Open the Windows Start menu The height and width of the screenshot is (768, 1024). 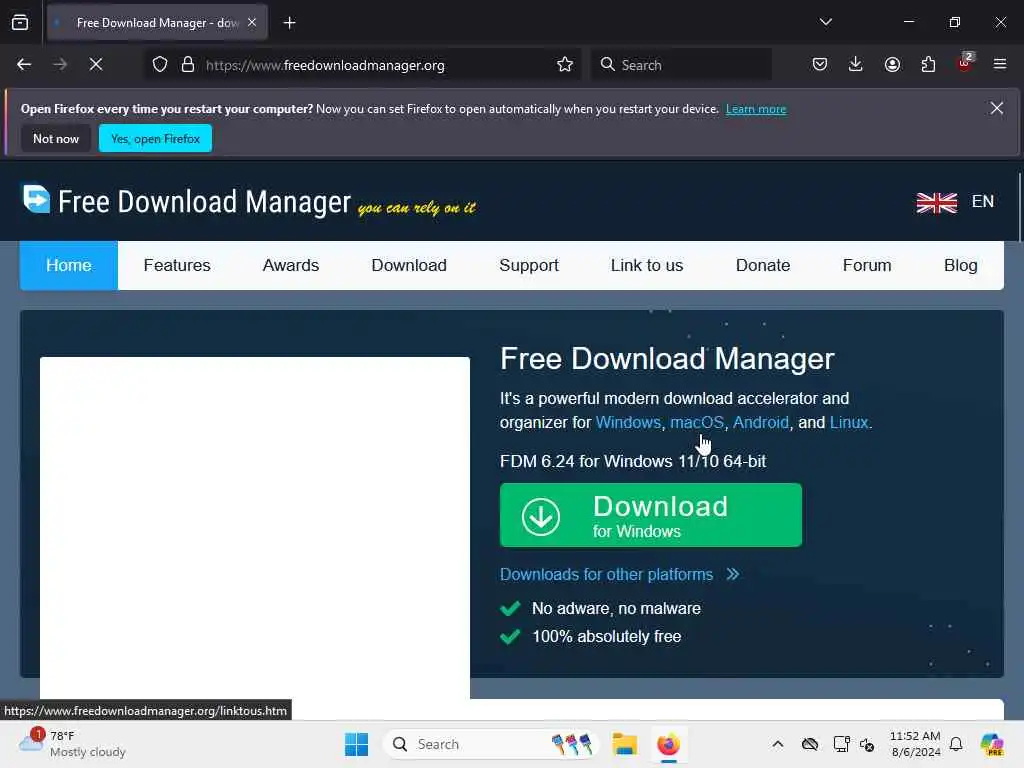[x=357, y=744]
